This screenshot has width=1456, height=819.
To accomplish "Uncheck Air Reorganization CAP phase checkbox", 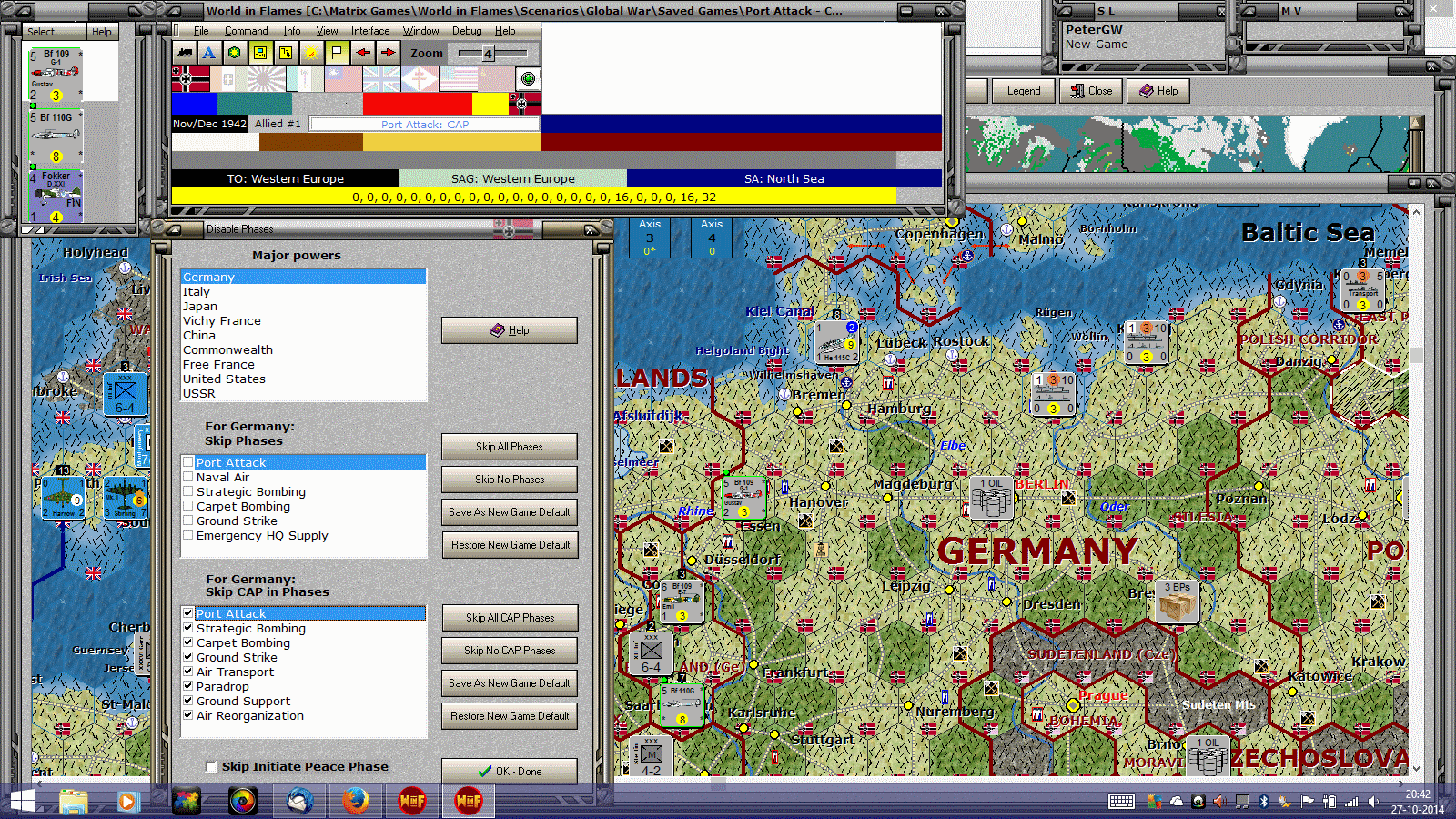I will (188, 715).
